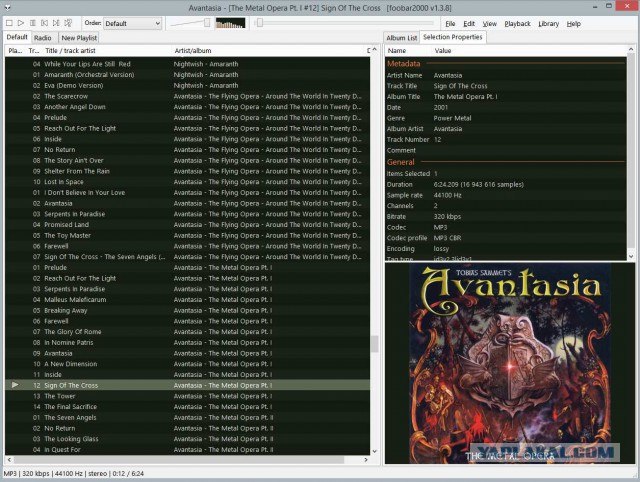Open the Edit menu
Image resolution: width=640 pixels, height=482 pixels.
pos(469,24)
